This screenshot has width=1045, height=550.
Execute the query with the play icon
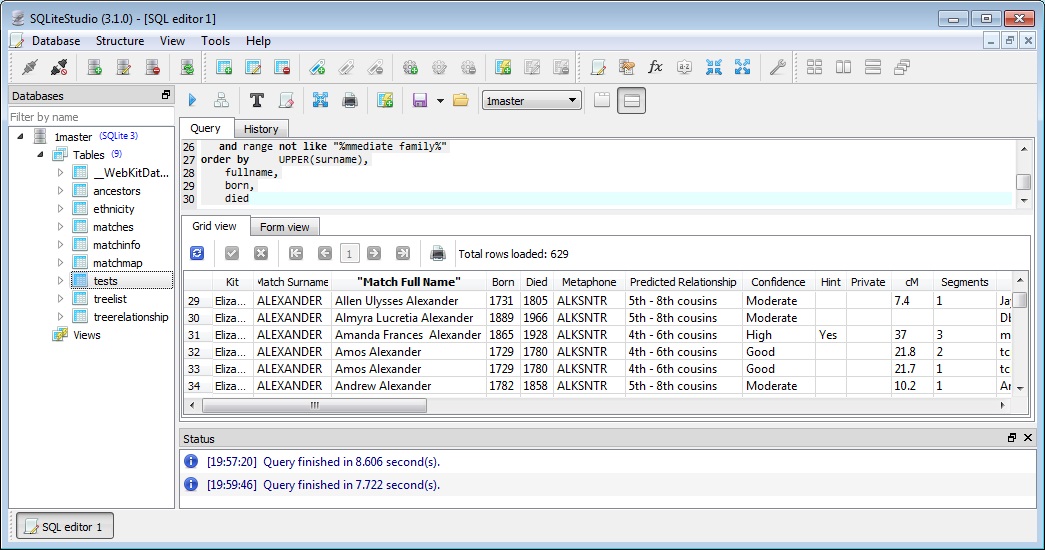pyautogui.click(x=193, y=101)
